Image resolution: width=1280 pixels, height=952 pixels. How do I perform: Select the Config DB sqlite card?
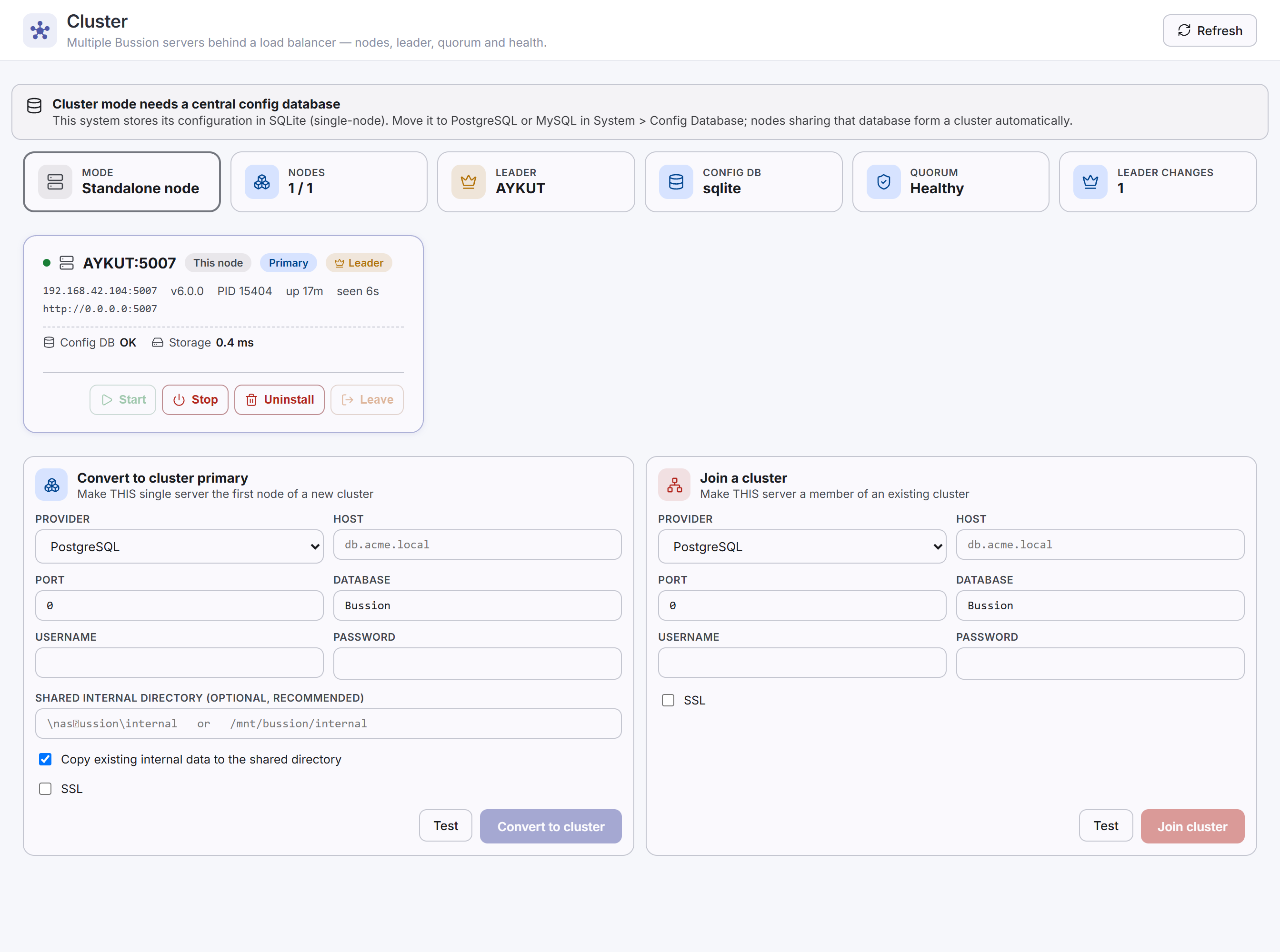point(744,182)
